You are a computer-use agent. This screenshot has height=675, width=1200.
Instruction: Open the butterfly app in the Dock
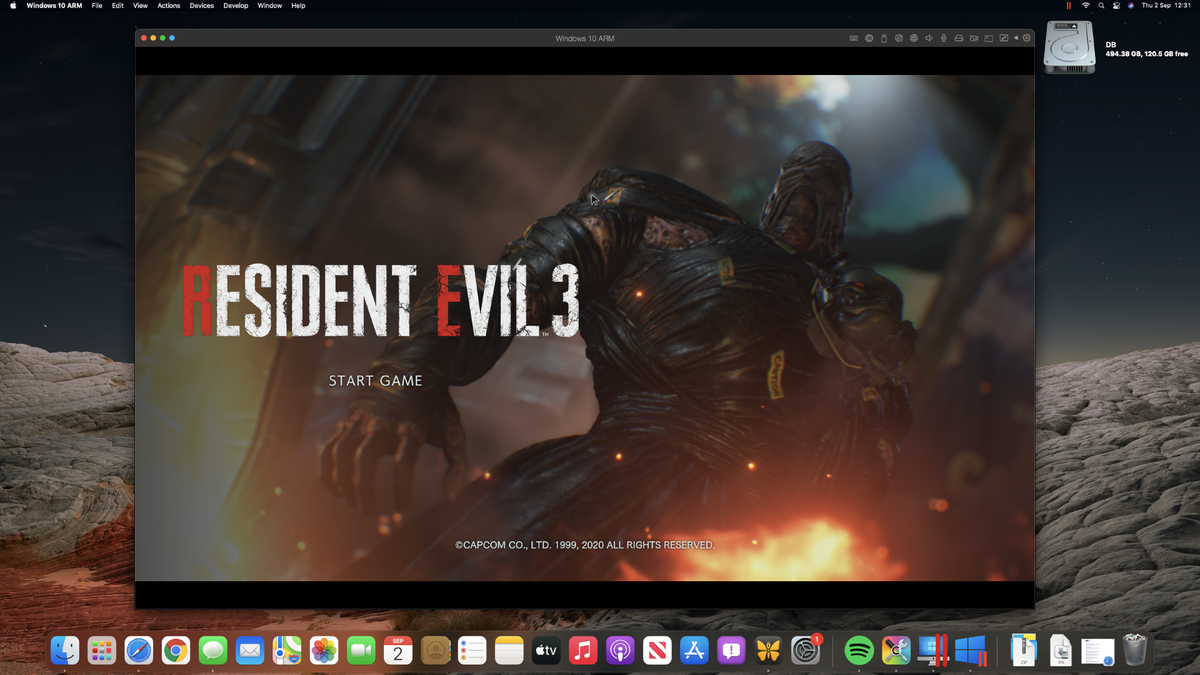tap(768, 650)
